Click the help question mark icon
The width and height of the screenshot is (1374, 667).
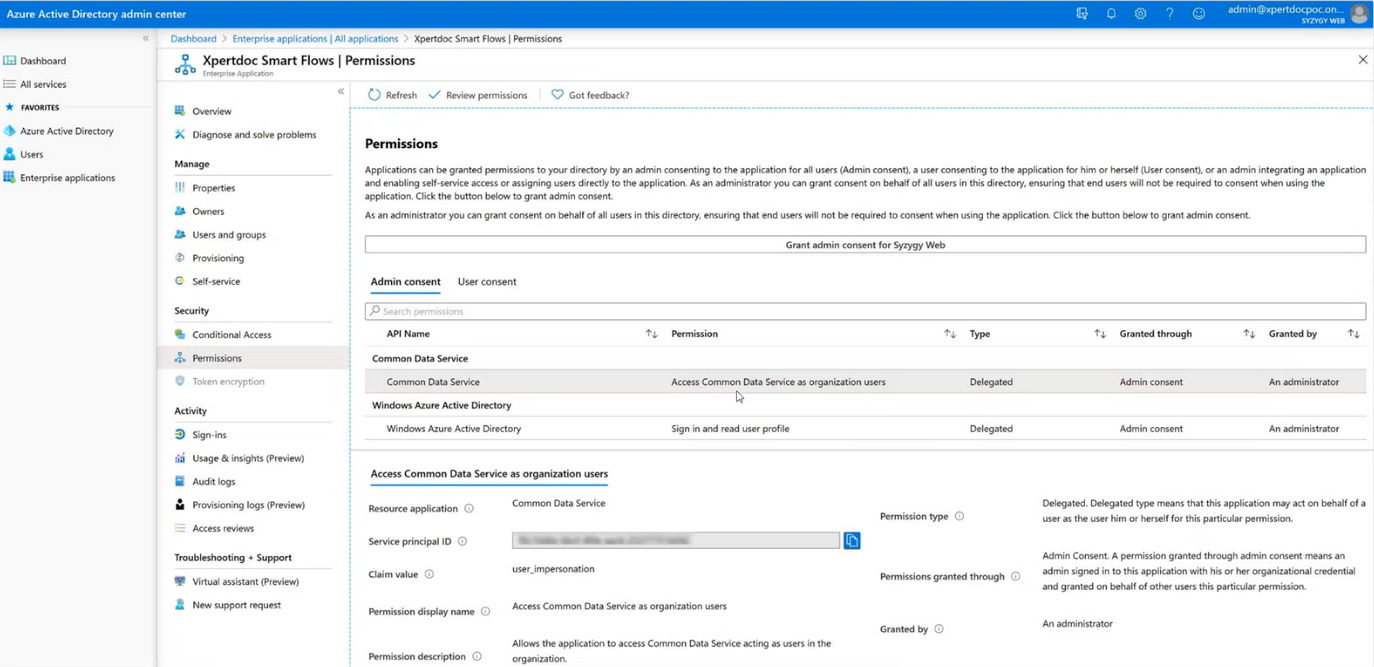[x=1169, y=14]
